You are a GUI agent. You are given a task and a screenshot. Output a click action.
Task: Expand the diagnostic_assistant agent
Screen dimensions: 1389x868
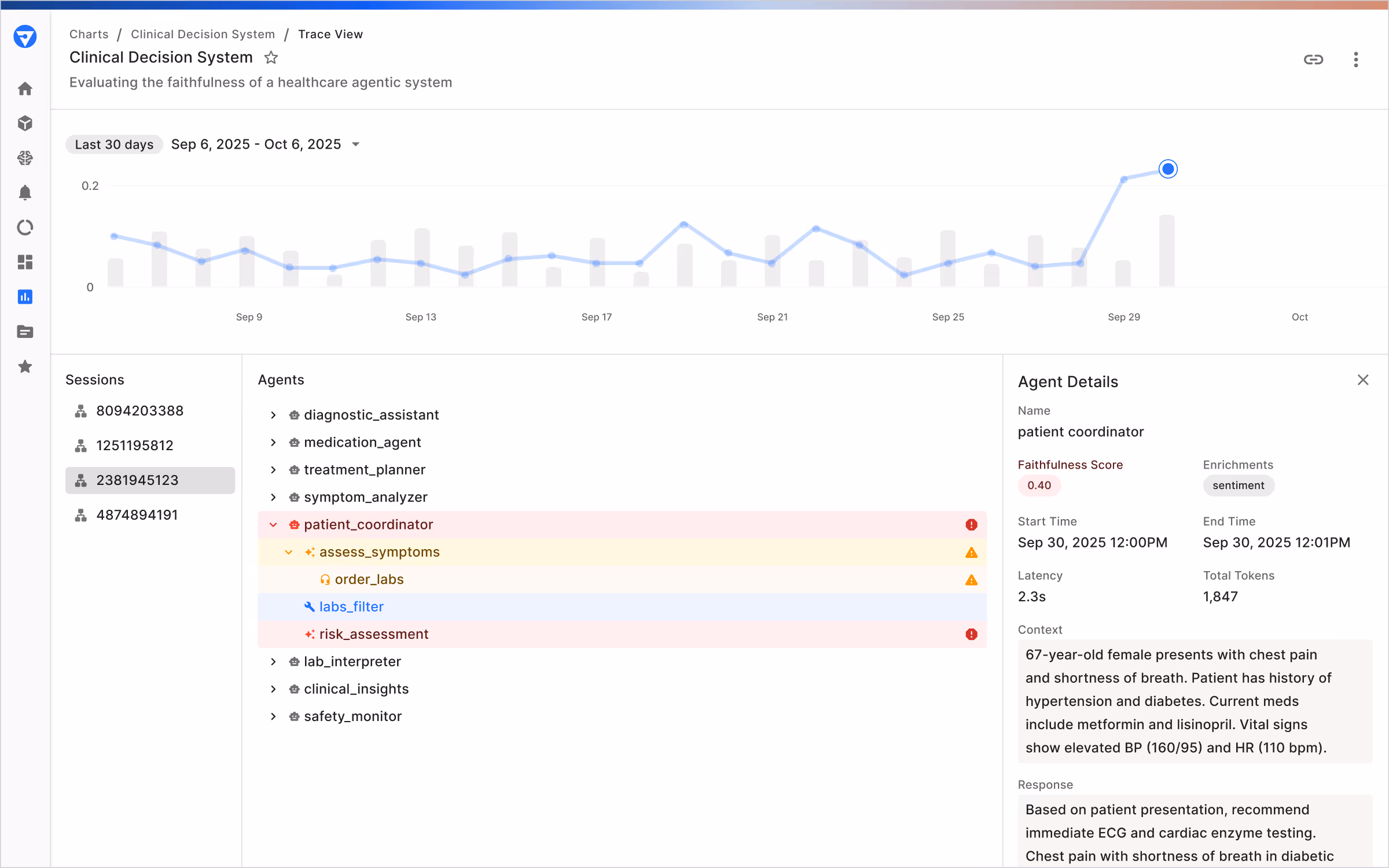[273, 415]
